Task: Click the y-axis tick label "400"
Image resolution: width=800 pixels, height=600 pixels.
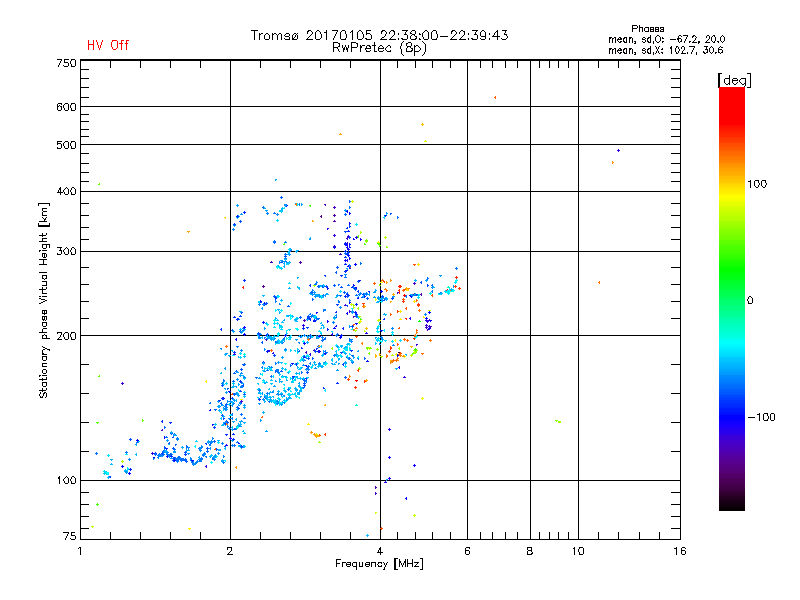Action: tap(66, 192)
